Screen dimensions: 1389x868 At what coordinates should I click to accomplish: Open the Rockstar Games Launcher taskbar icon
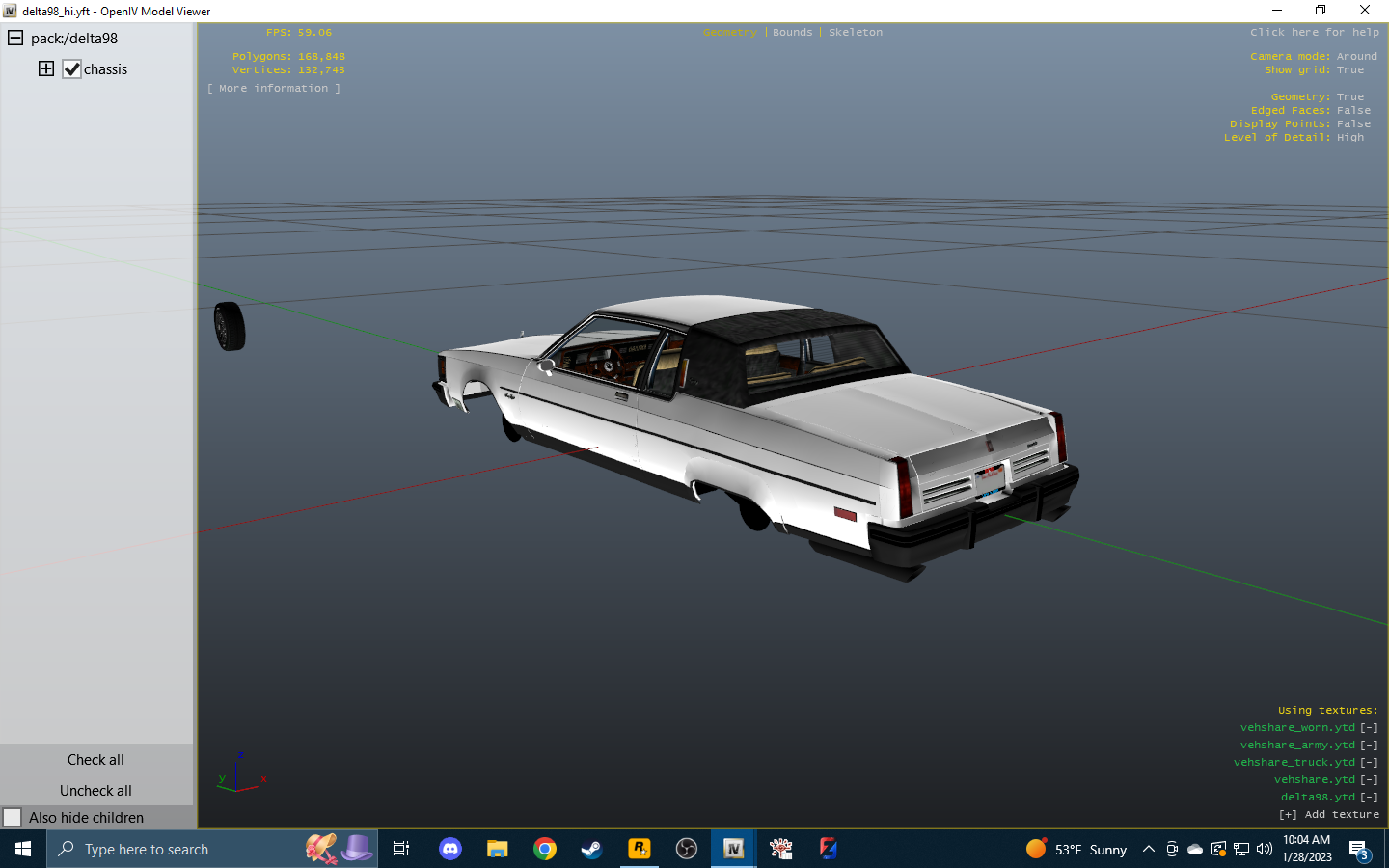[640, 849]
